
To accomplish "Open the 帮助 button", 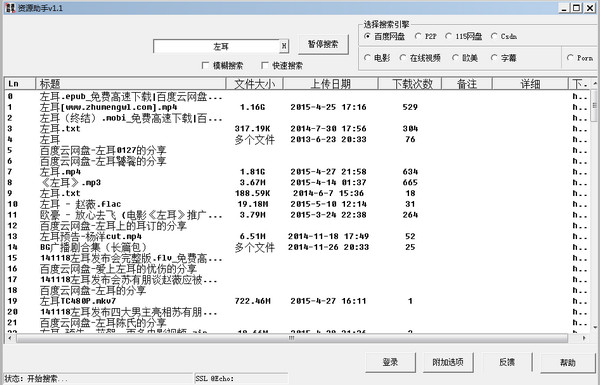I will (x=567, y=362).
